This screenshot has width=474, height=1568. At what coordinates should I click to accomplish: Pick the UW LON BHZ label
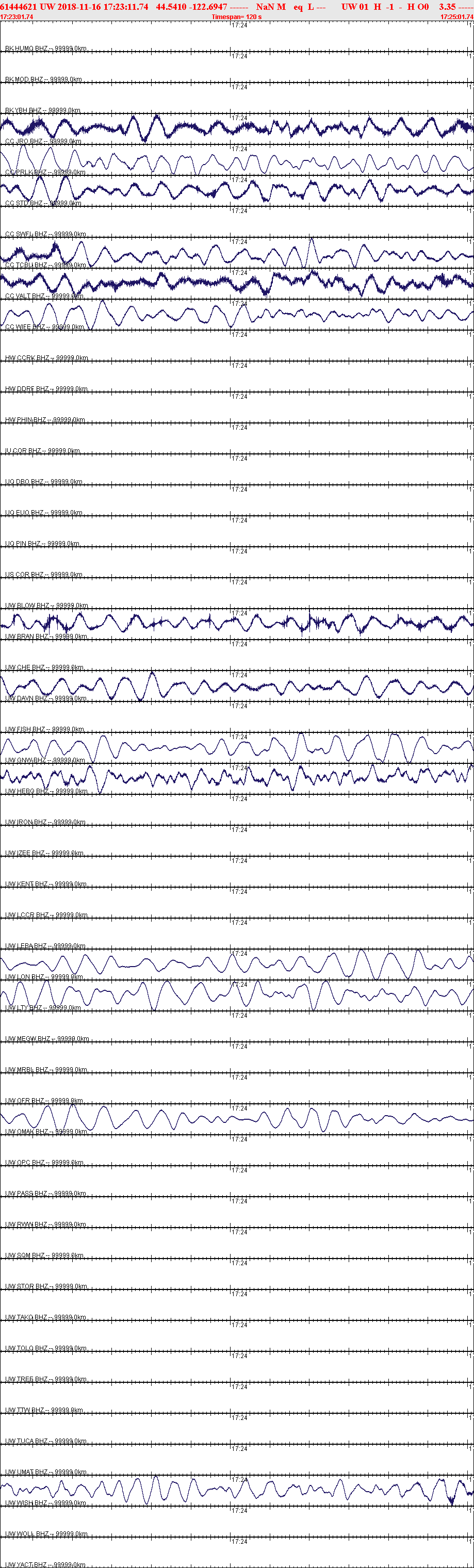tap(44, 977)
